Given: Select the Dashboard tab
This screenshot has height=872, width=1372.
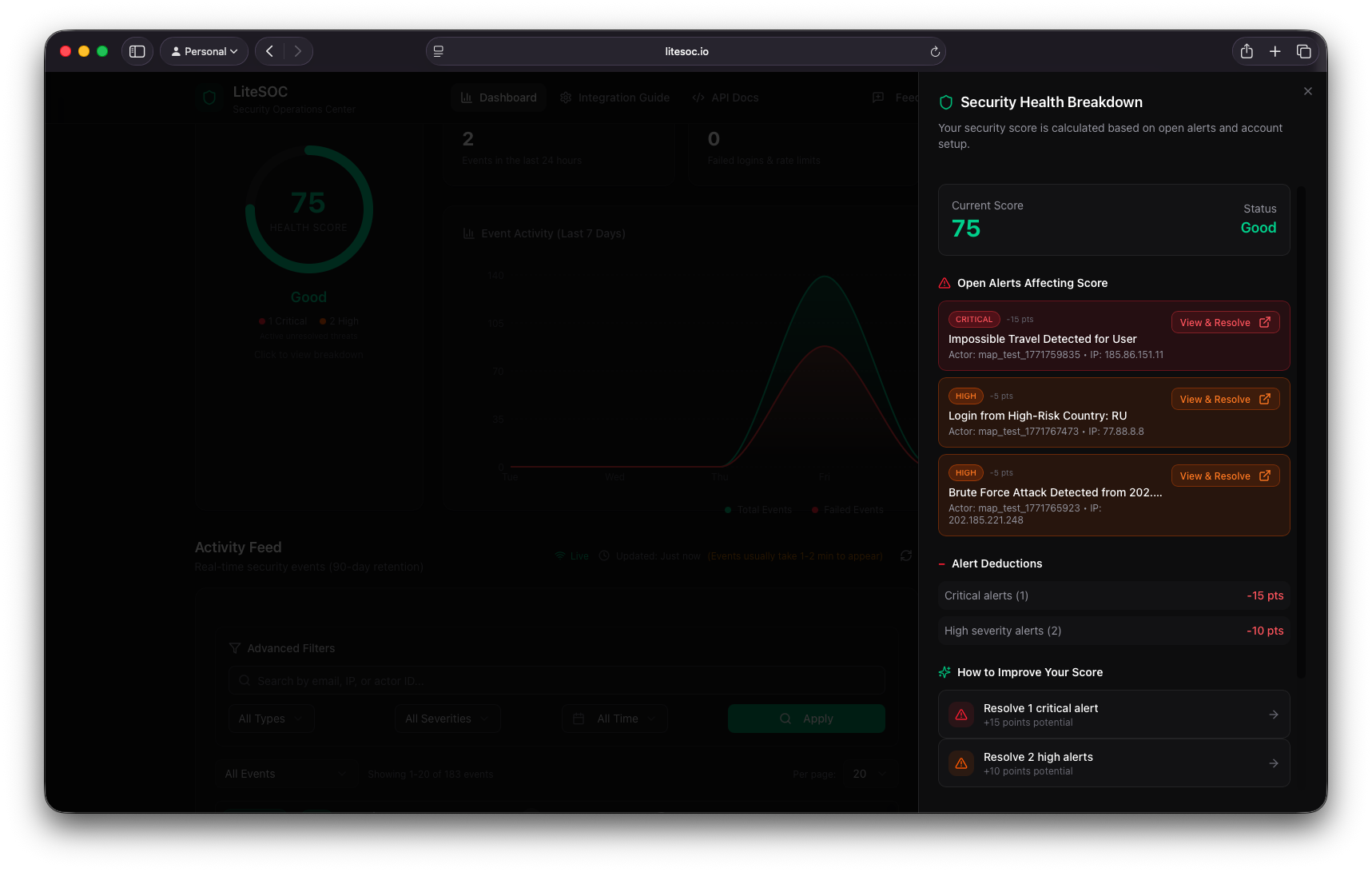Looking at the screenshot, I should click(x=498, y=98).
